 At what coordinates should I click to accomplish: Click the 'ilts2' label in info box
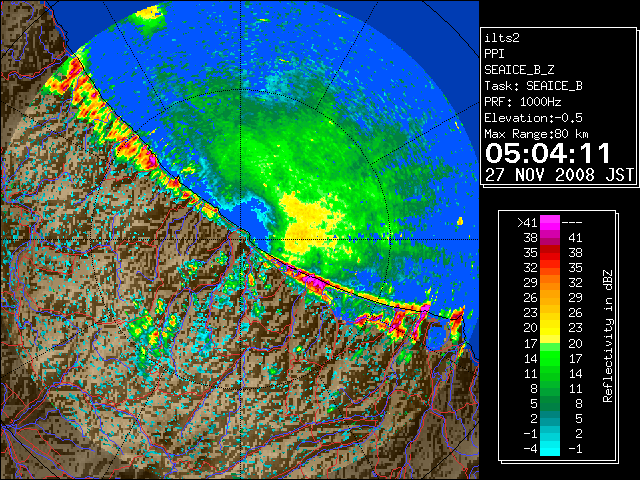[x=502, y=38]
